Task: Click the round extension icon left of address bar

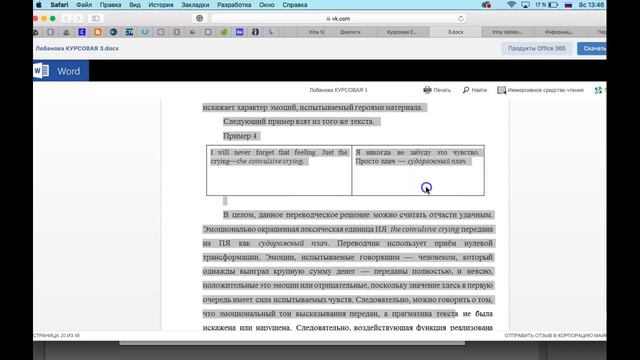Action: (x=200, y=18)
